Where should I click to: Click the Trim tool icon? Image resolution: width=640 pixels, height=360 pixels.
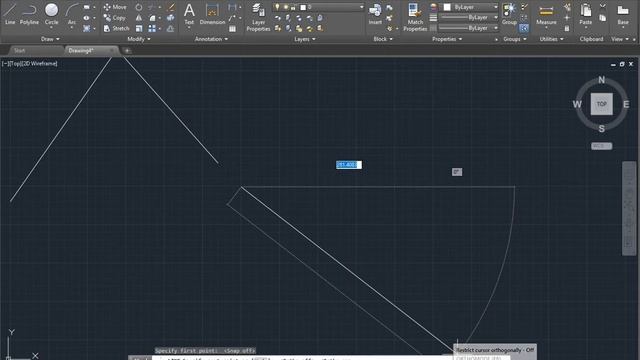(151, 7)
